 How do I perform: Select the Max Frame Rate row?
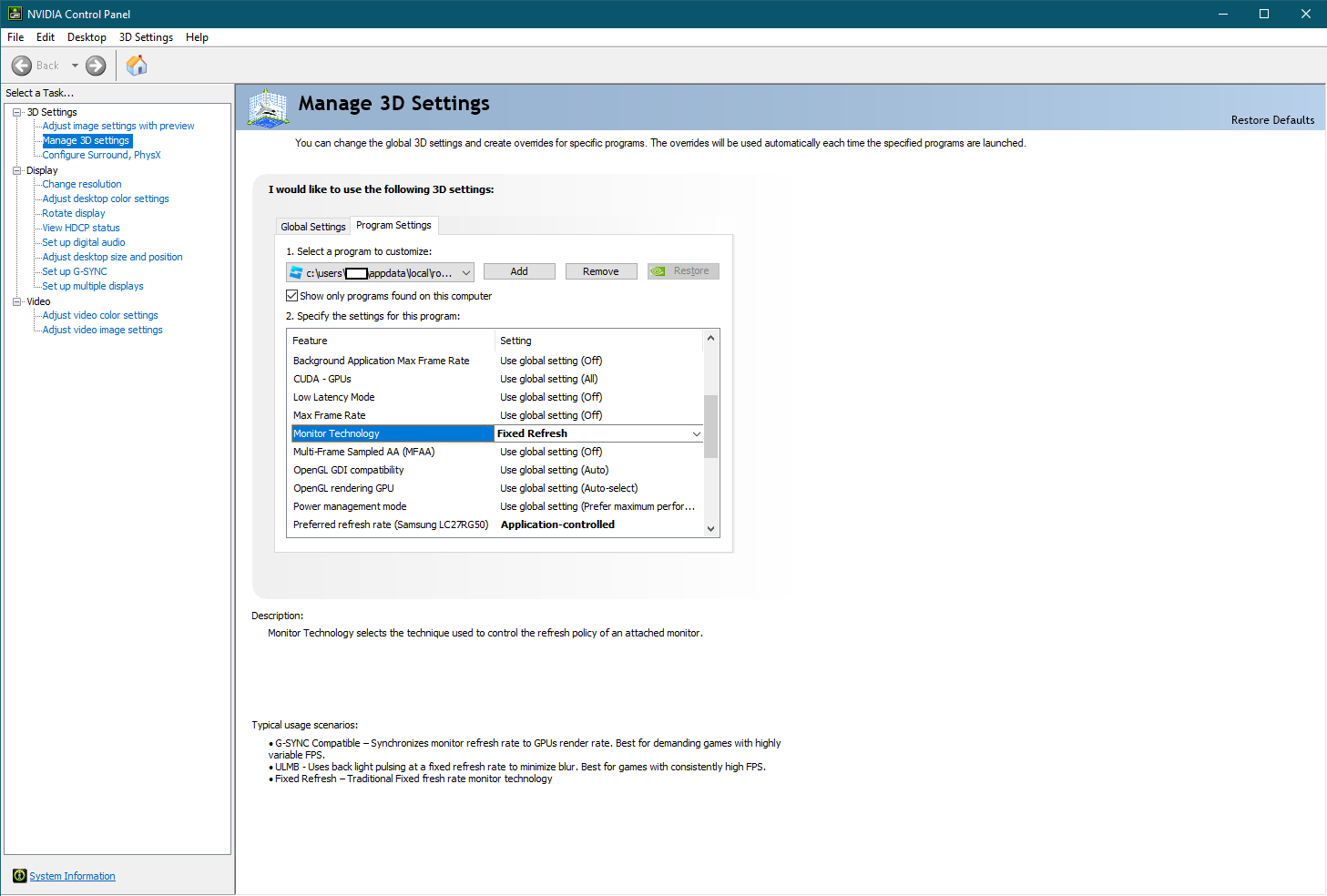495,415
